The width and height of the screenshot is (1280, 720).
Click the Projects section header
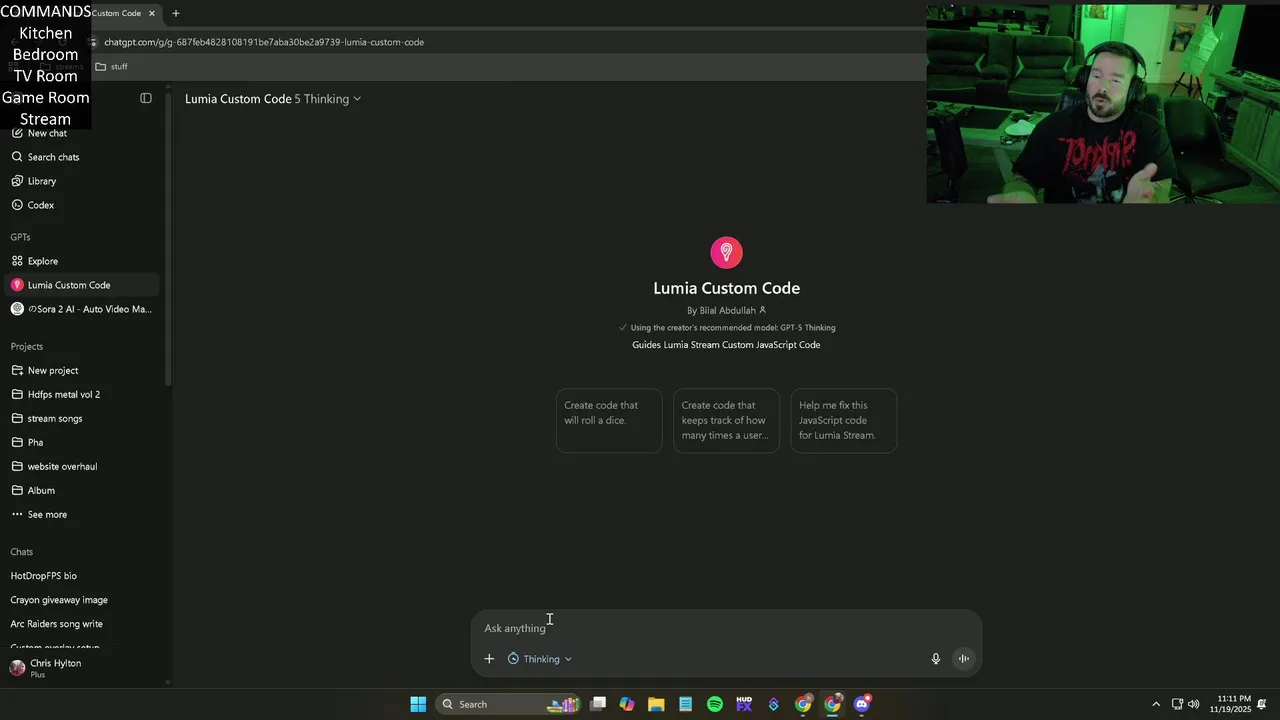point(27,346)
